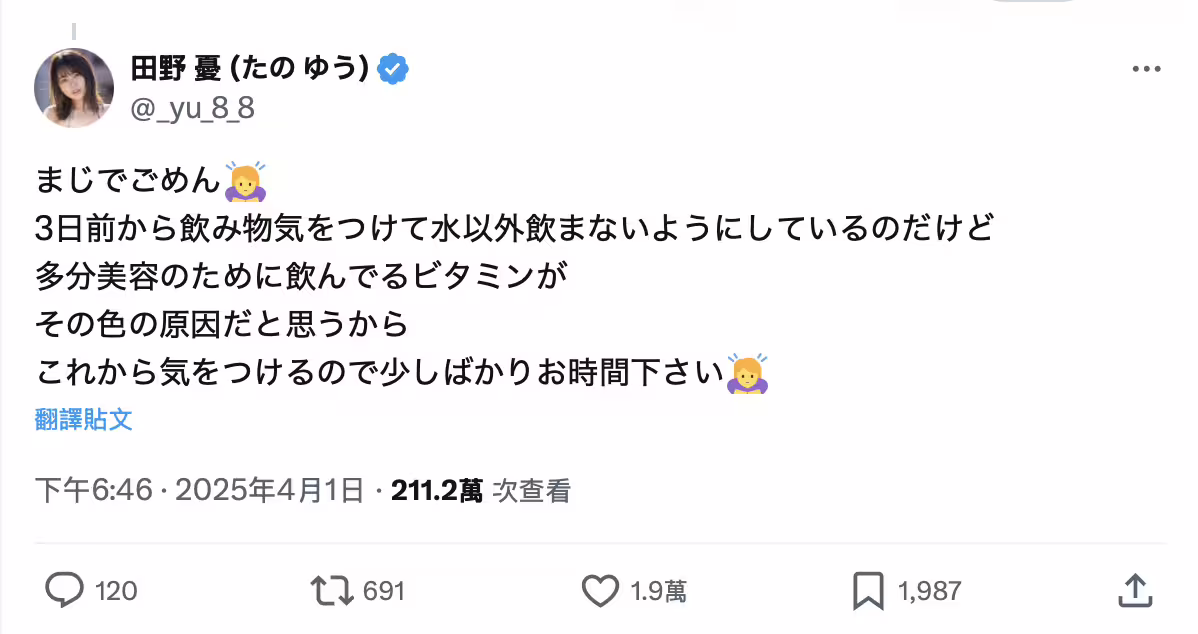Viewport: 1198px width, 634px height.
Task: Open the three-dot more options menu
Action: coord(1146,69)
